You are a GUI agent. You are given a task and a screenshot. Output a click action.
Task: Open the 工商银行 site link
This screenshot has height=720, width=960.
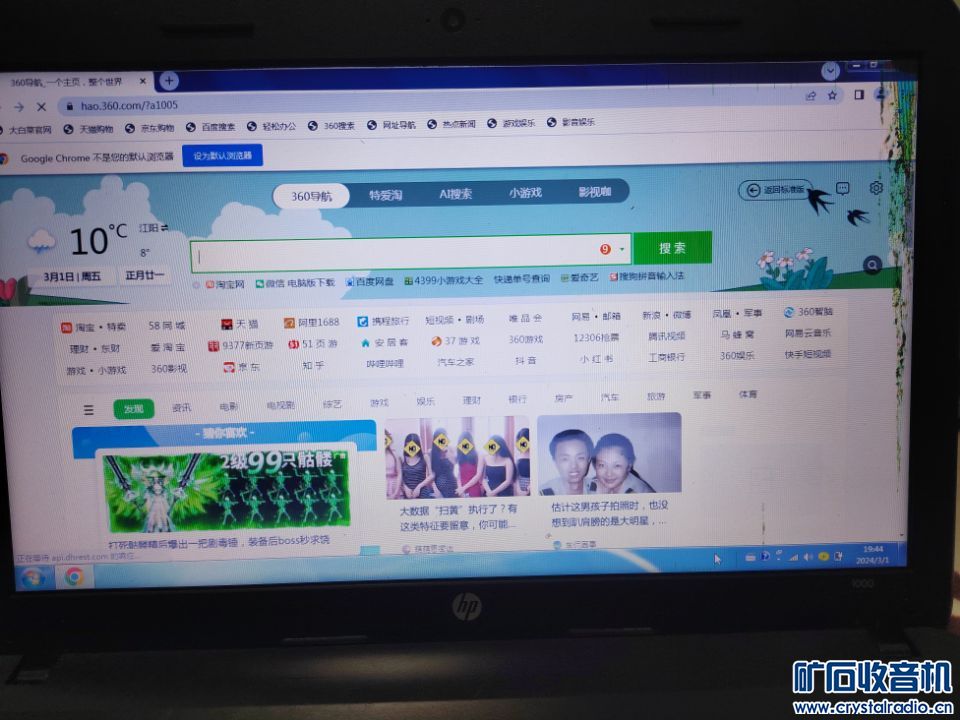(667, 357)
